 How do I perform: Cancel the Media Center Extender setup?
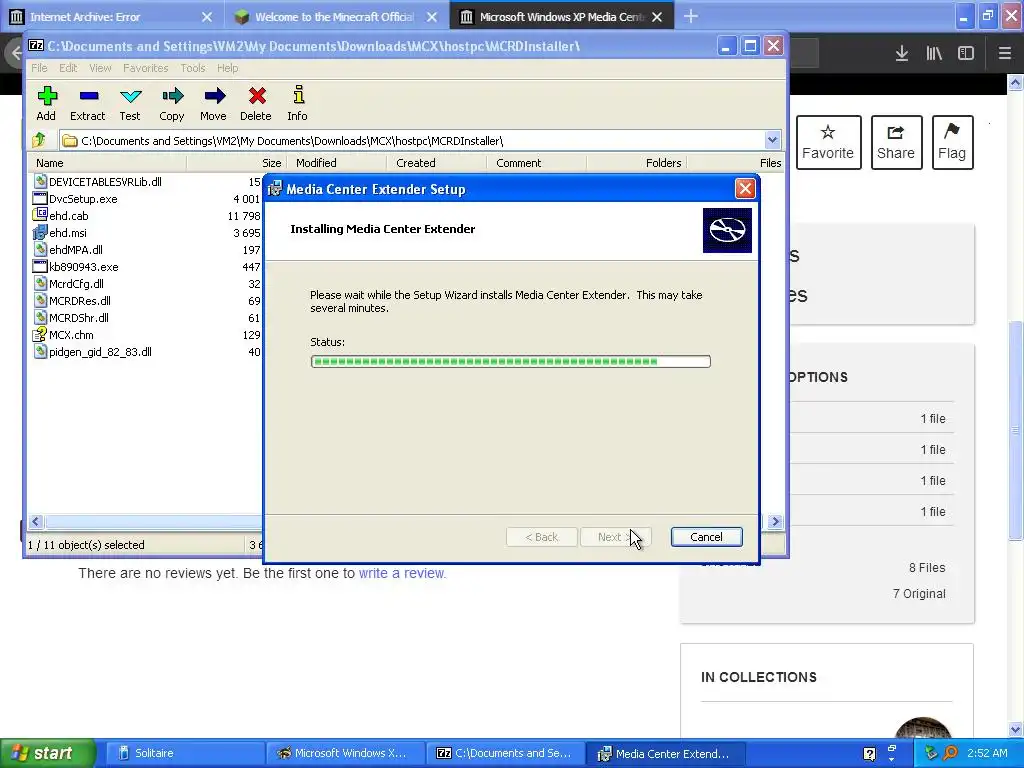706,537
